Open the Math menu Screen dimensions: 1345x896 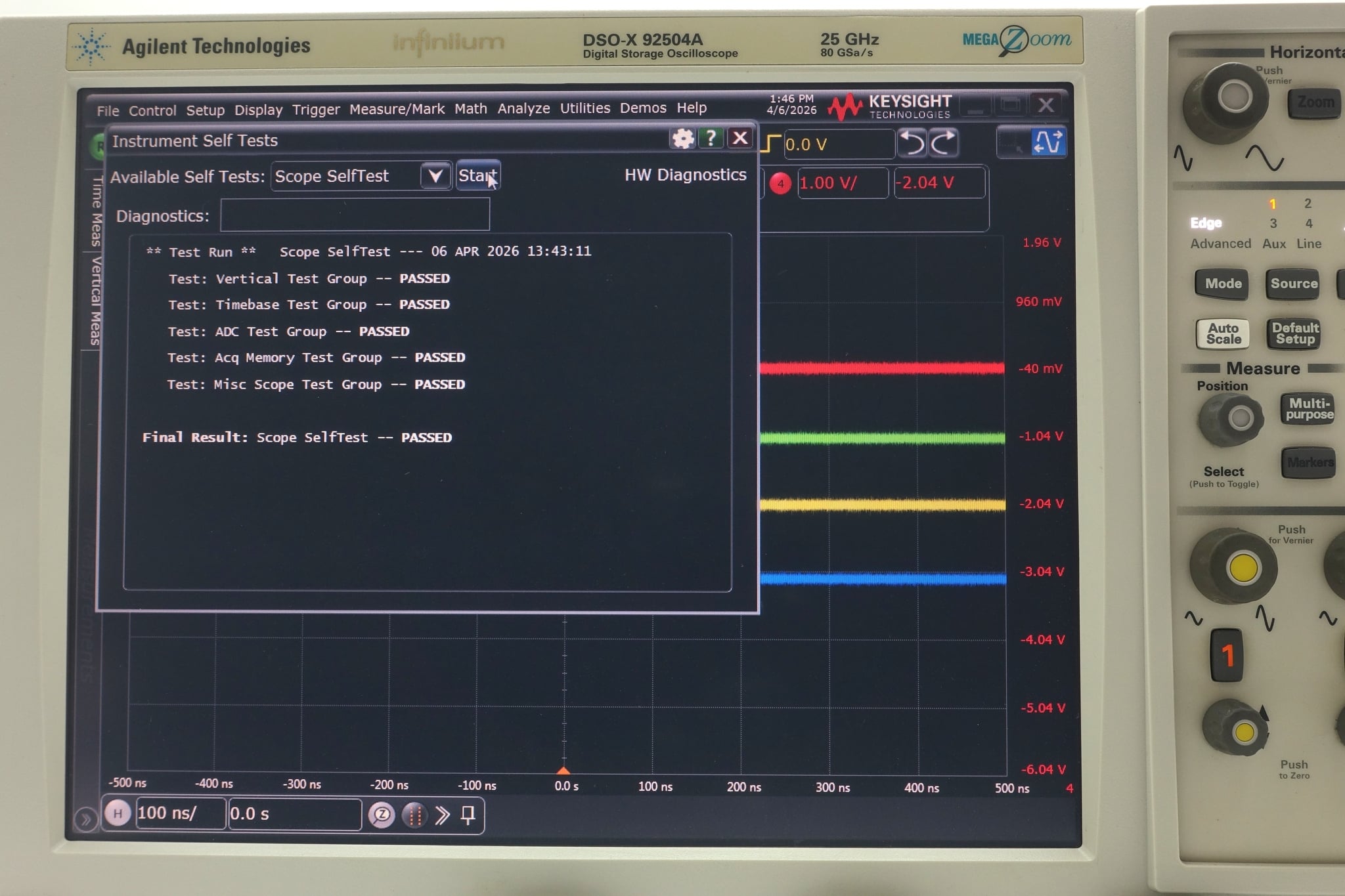tap(471, 108)
